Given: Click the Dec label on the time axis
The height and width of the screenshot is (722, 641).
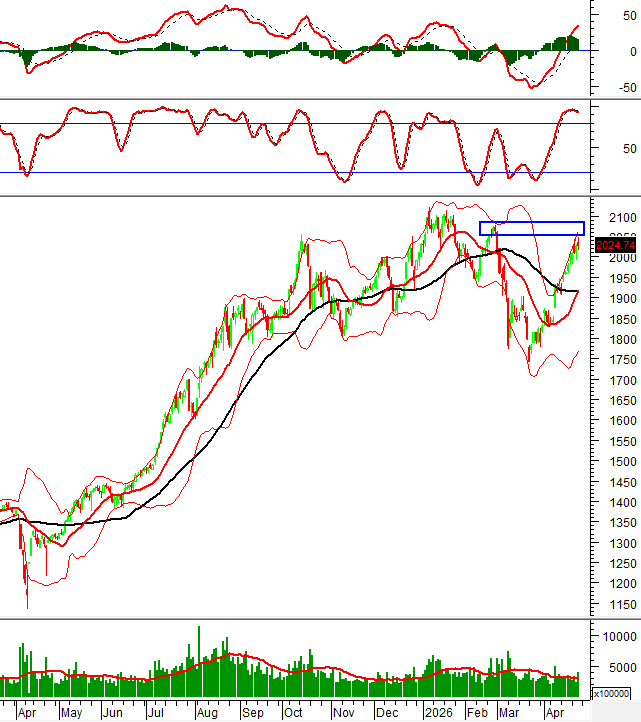Looking at the screenshot, I should tap(385, 714).
